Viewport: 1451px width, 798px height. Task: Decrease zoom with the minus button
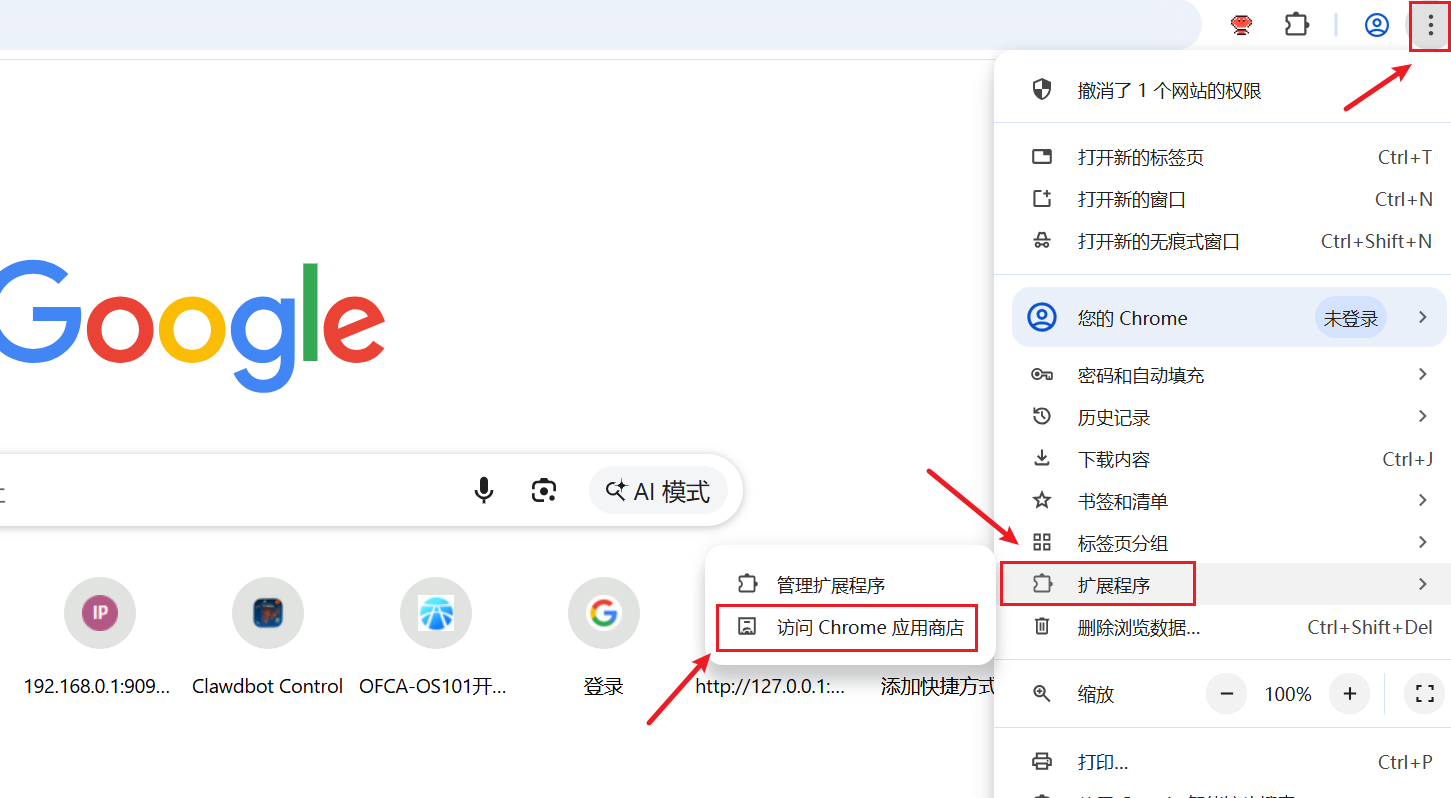tap(1226, 693)
